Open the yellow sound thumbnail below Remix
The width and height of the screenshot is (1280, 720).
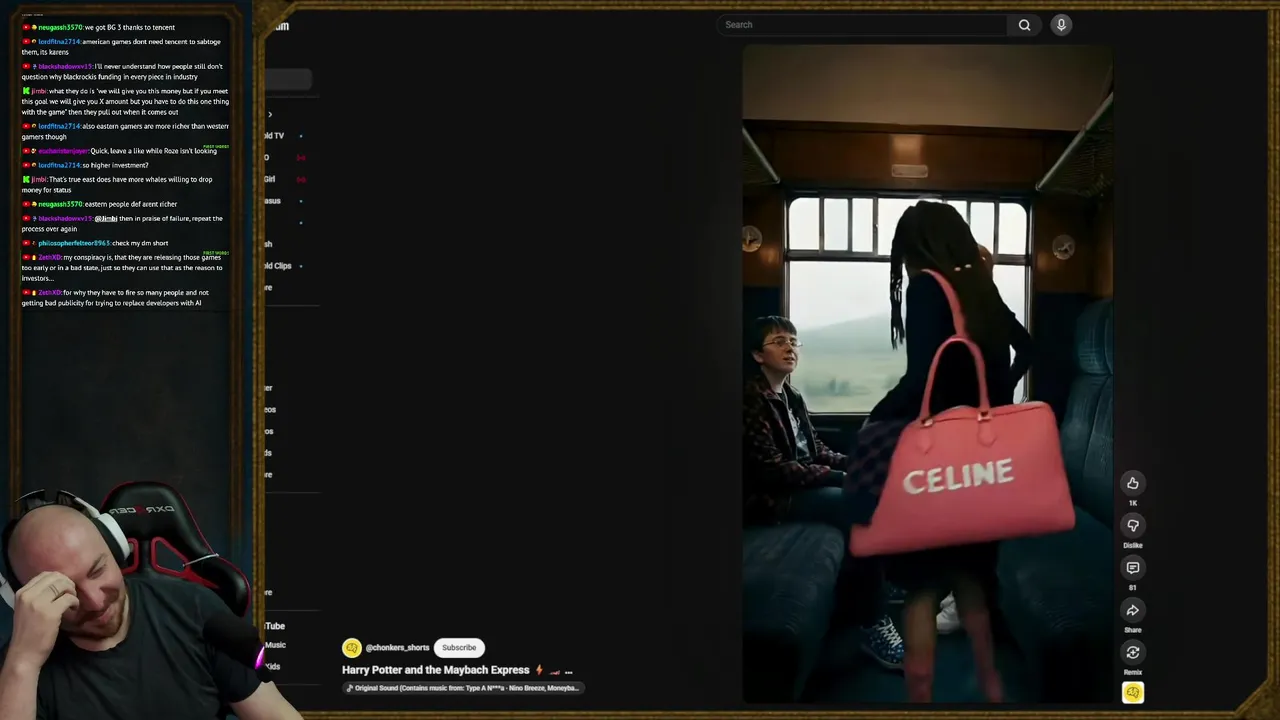click(x=1133, y=692)
